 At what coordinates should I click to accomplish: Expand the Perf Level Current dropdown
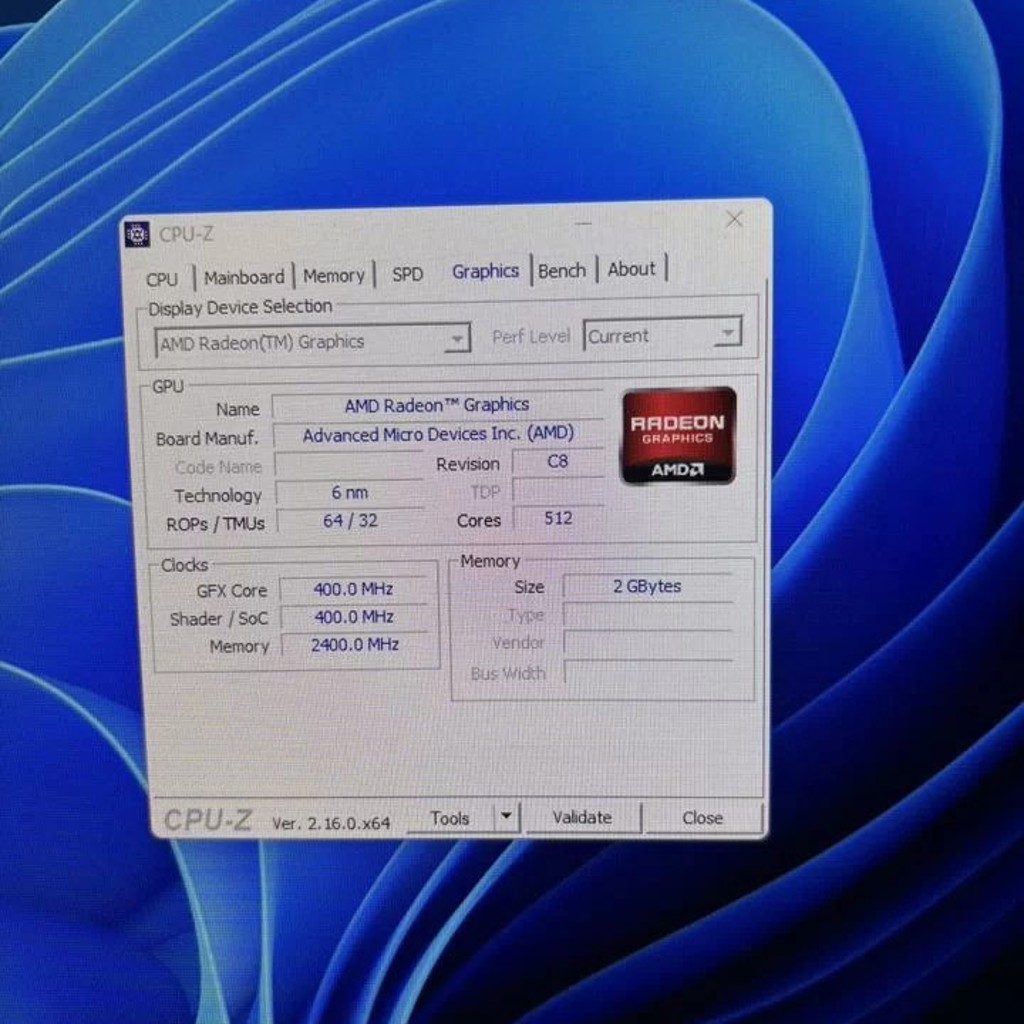tap(662, 336)
